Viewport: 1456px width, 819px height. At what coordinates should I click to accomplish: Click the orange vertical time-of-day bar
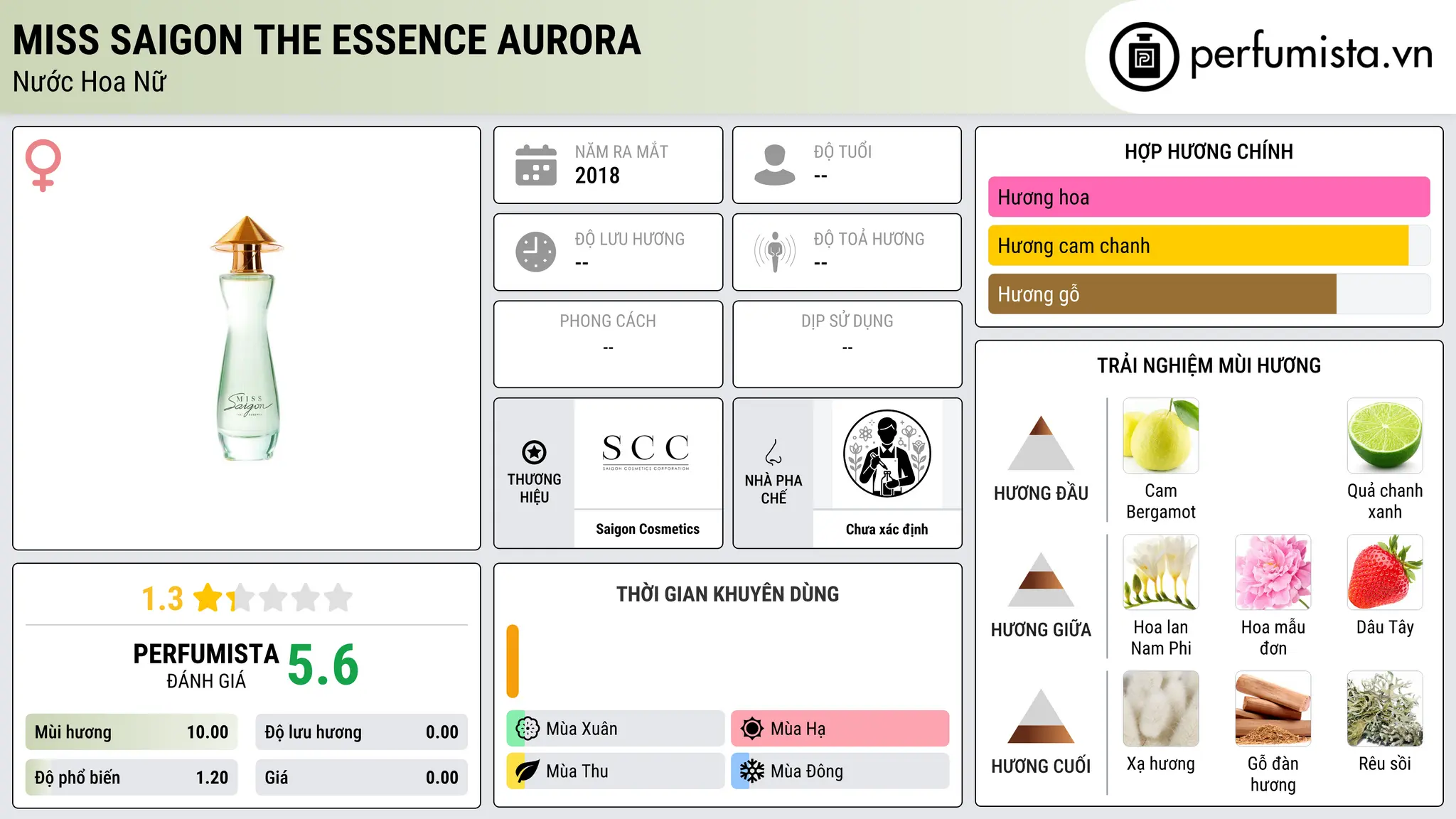coord(513,661)
